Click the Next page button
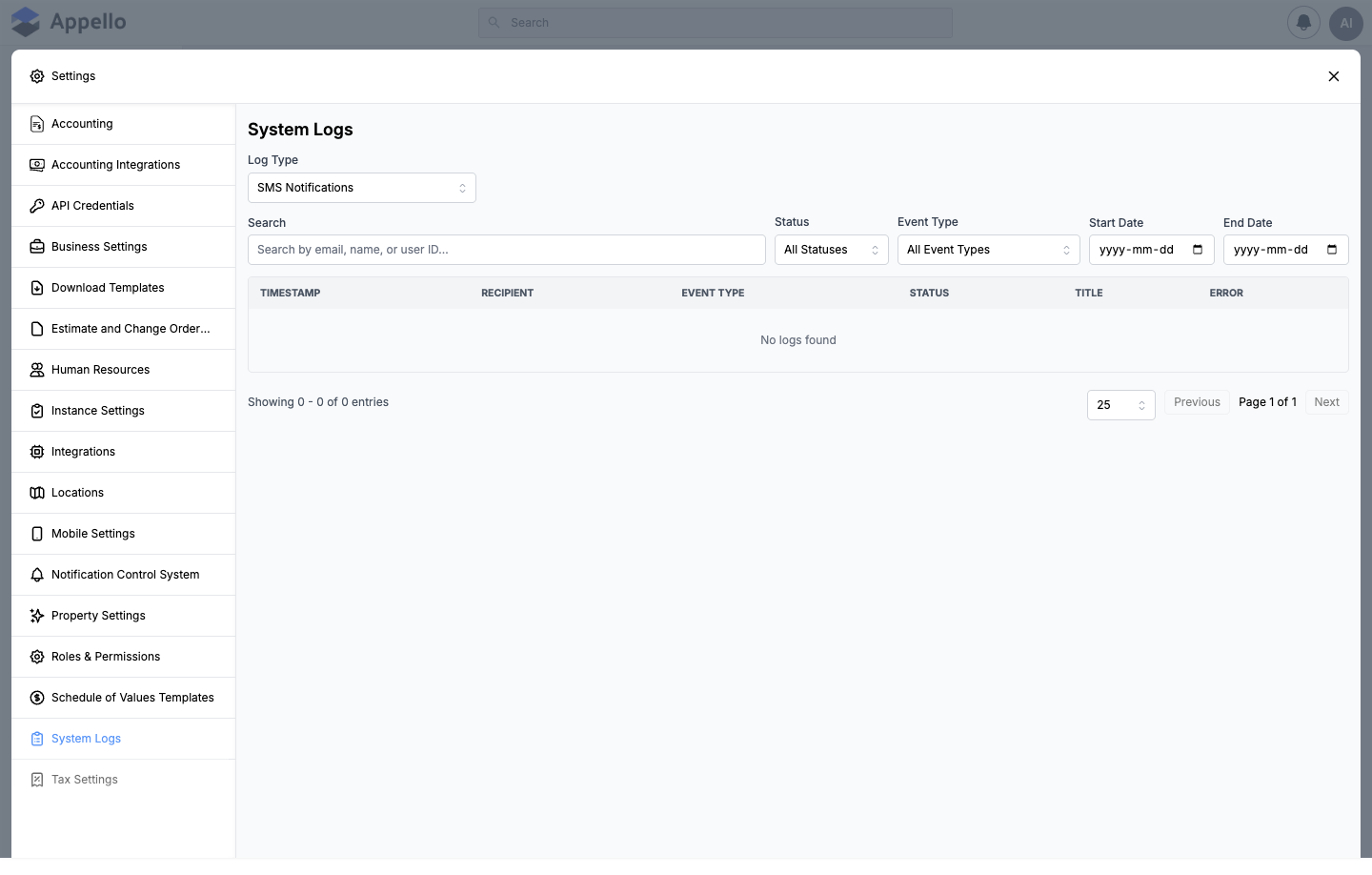Screen dimensions: 1372x875 [x=1326, y=402]
